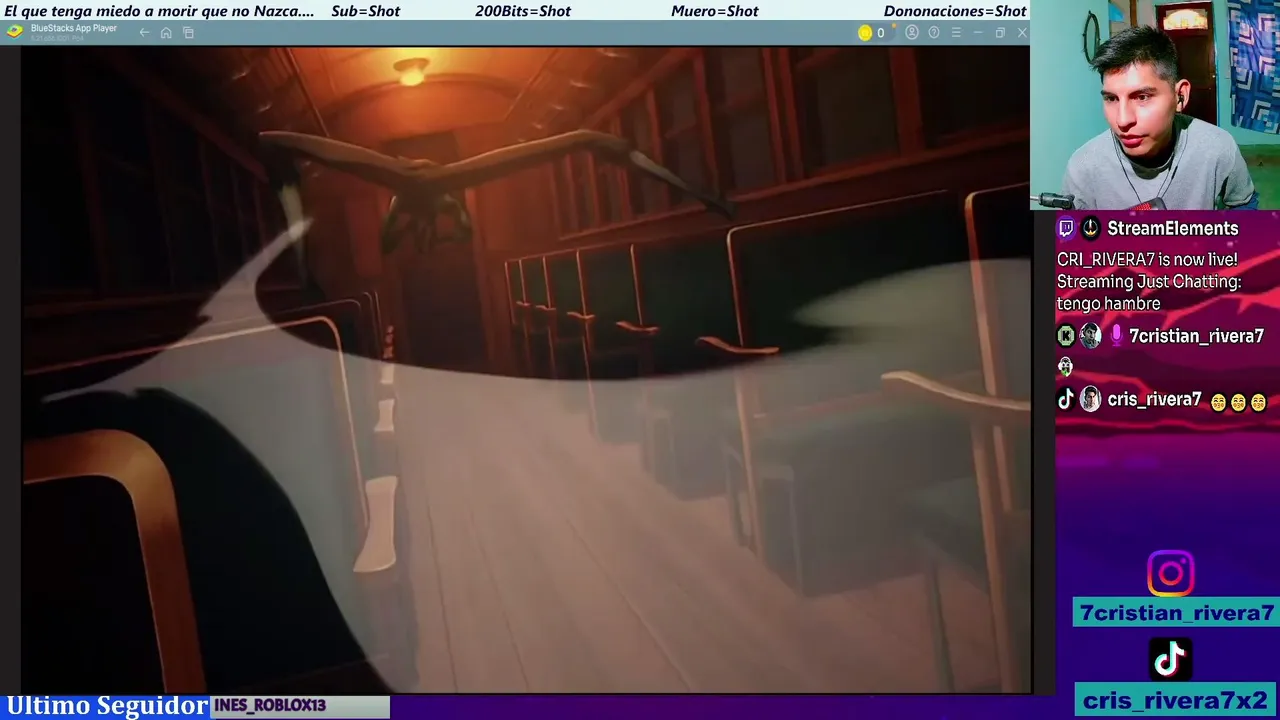This screenshot has height=720, width=1280.
Task: Open BlueStacks hamburger menu
Action: coord(956,33)
